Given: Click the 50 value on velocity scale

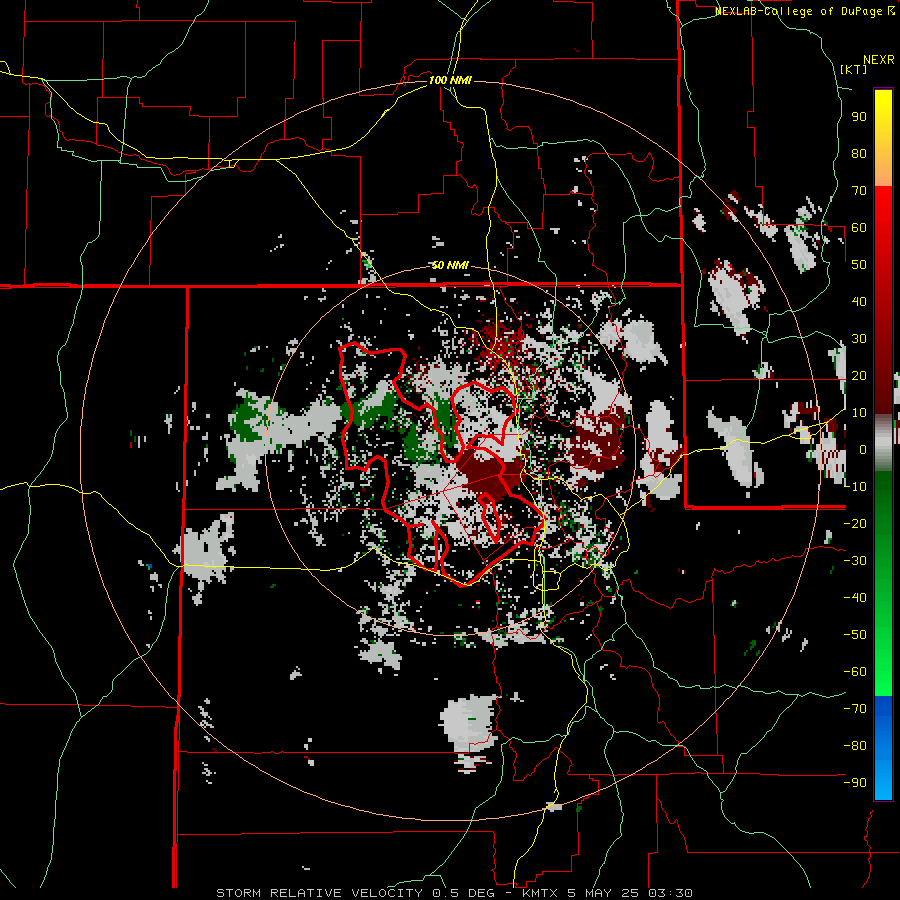Looking at the screenshot, I should [x=859, y=265].
